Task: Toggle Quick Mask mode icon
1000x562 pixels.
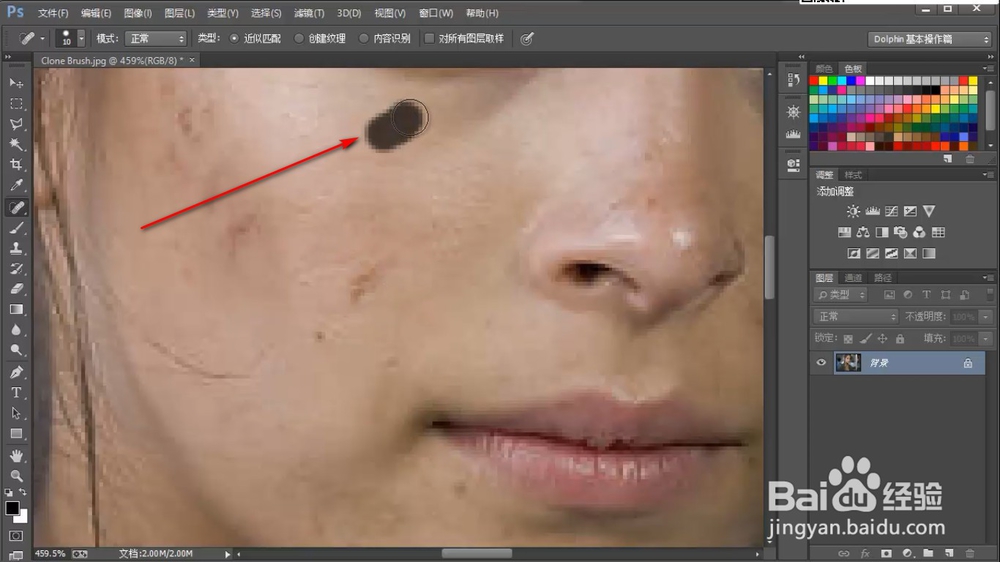Action: [17, 536]
